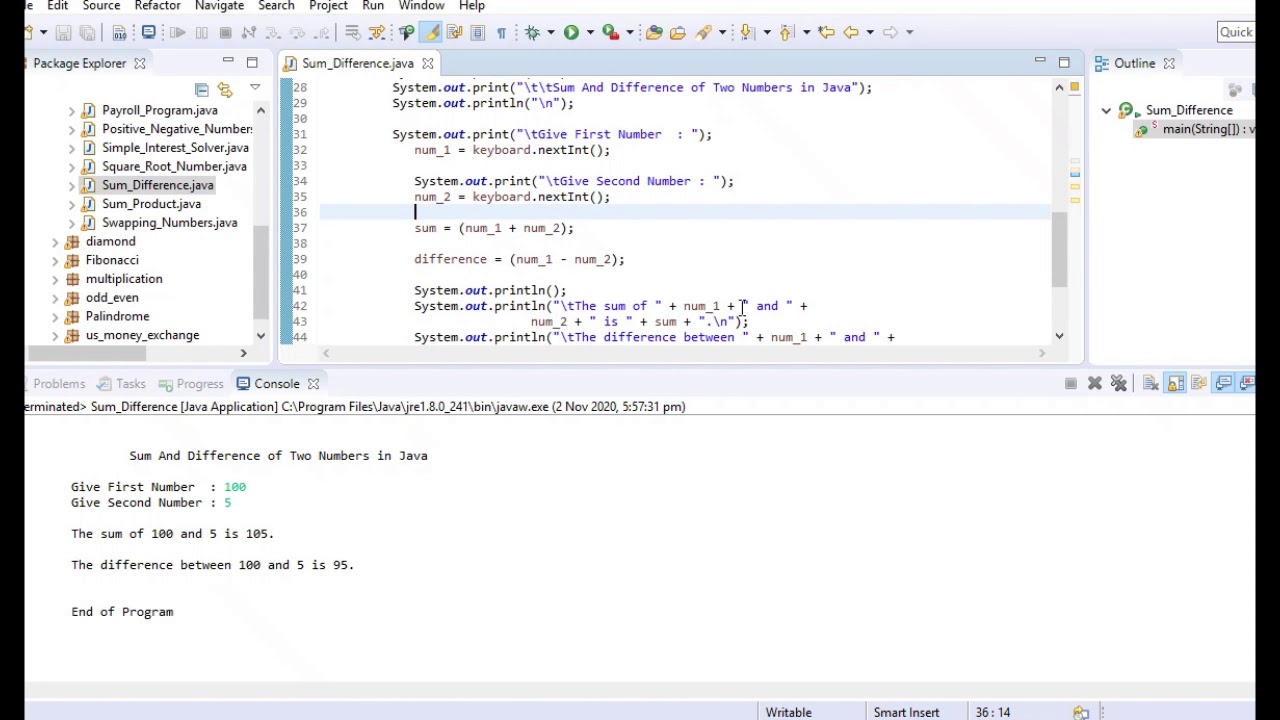1280x720 pixels.
Task: Open Package Explorer View Menu triangle
Action: tap(254, 88)
